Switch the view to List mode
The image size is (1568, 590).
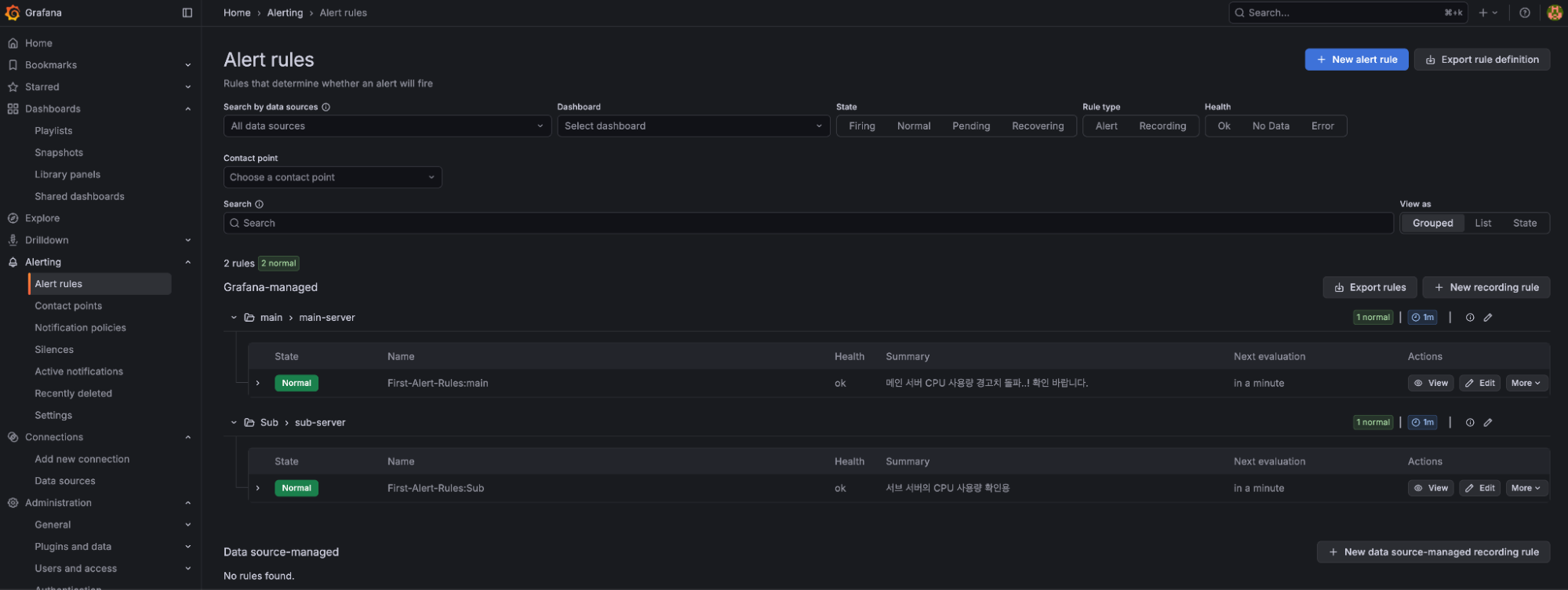(x=1483, y=224)
